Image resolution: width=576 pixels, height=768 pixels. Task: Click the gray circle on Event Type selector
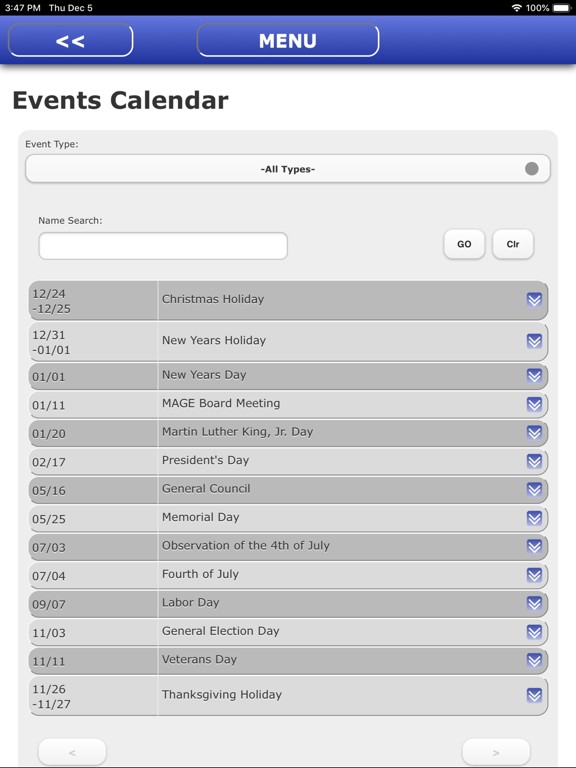[x=531, y=168]
